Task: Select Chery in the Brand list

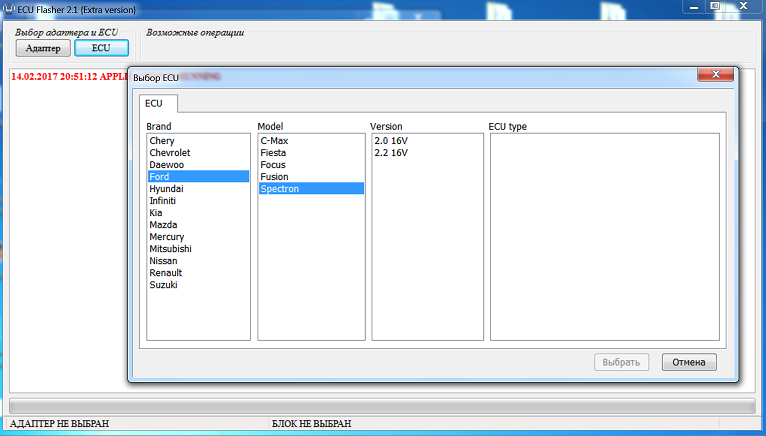Action: pos(198,141)
